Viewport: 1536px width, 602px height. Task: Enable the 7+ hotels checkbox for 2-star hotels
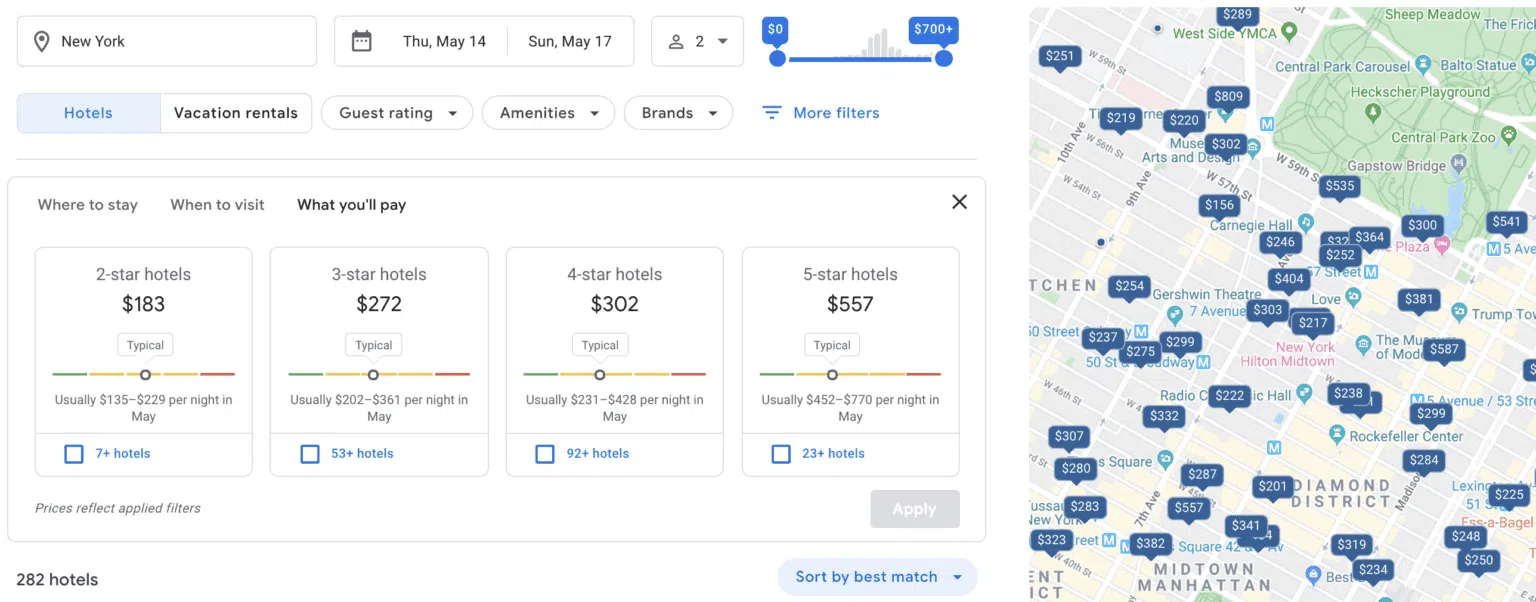(74, 453)
